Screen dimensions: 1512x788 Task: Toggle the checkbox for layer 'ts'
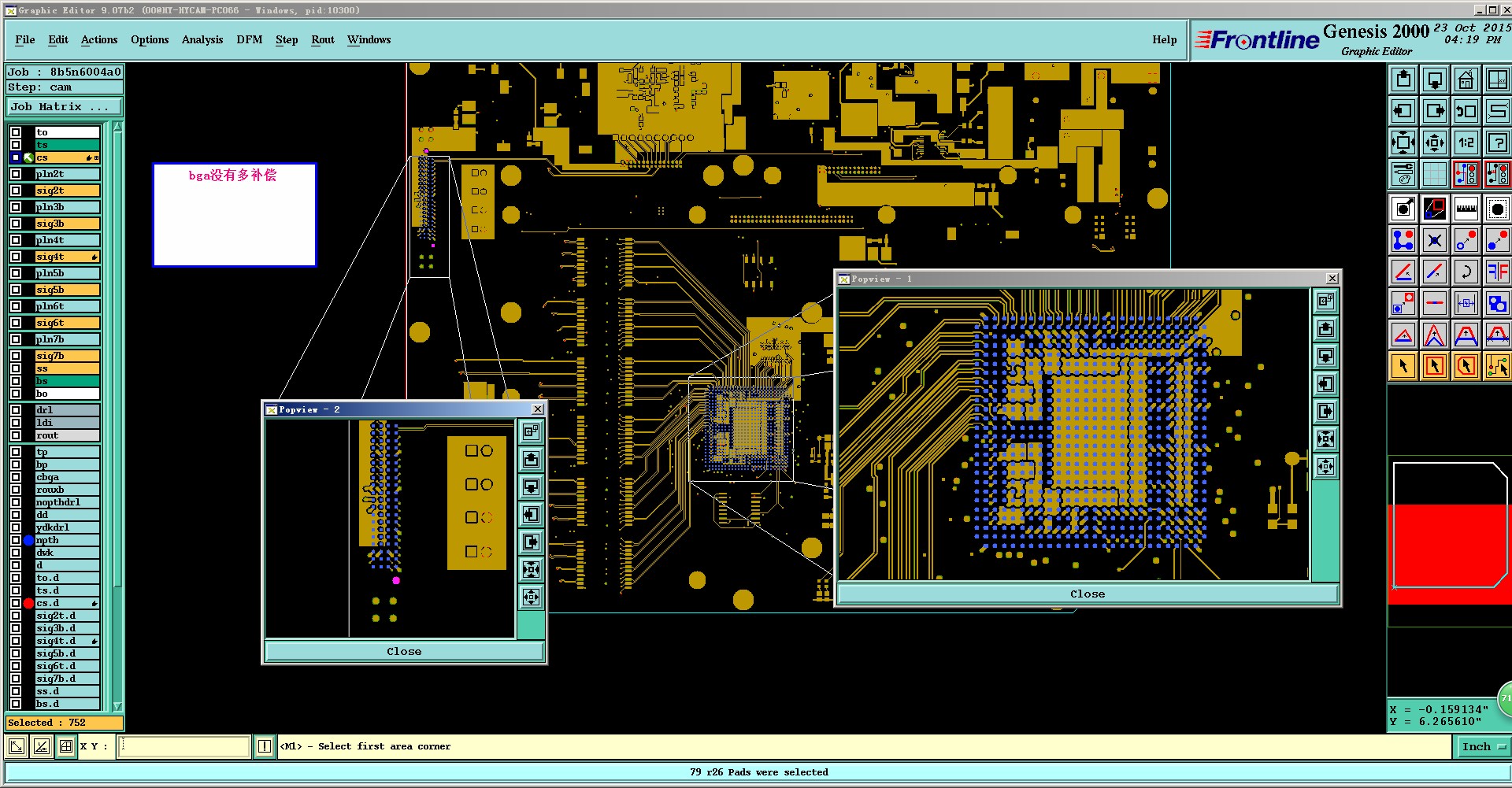(16, 145)
